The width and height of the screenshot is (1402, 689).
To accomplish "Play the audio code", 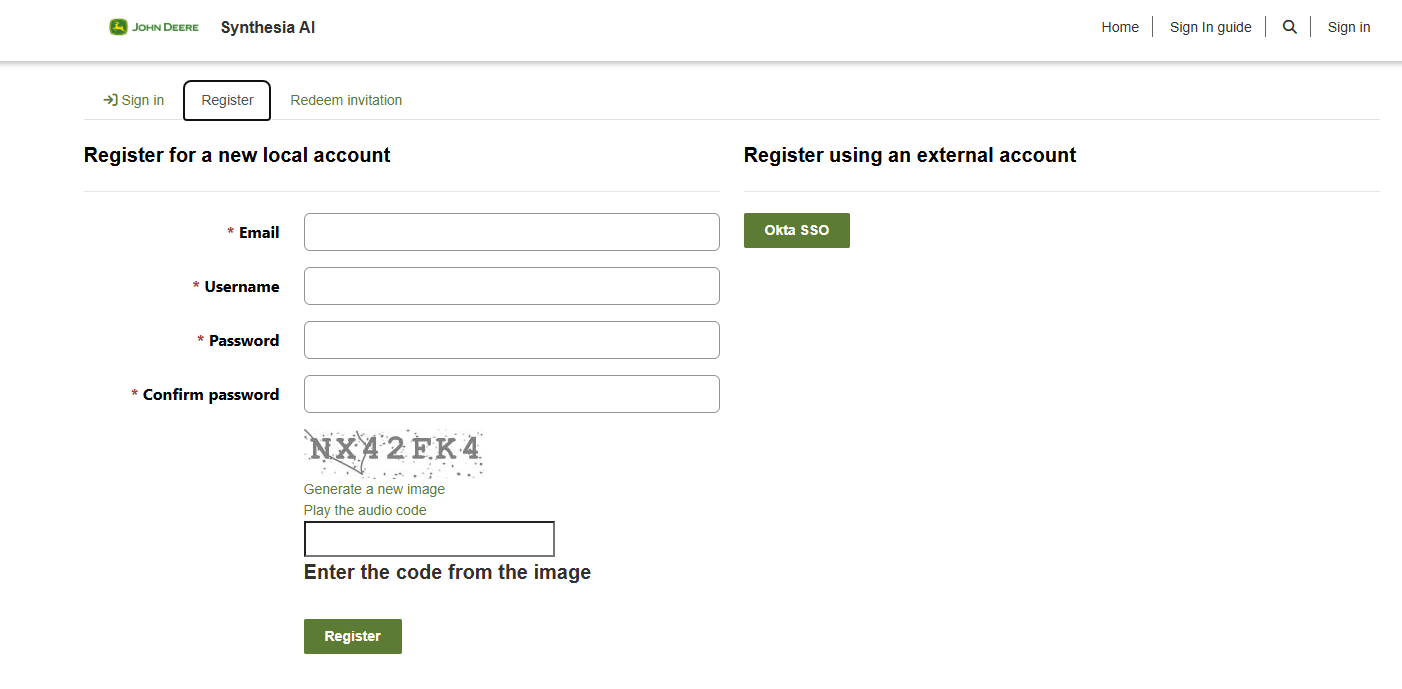I will [365, 510].
